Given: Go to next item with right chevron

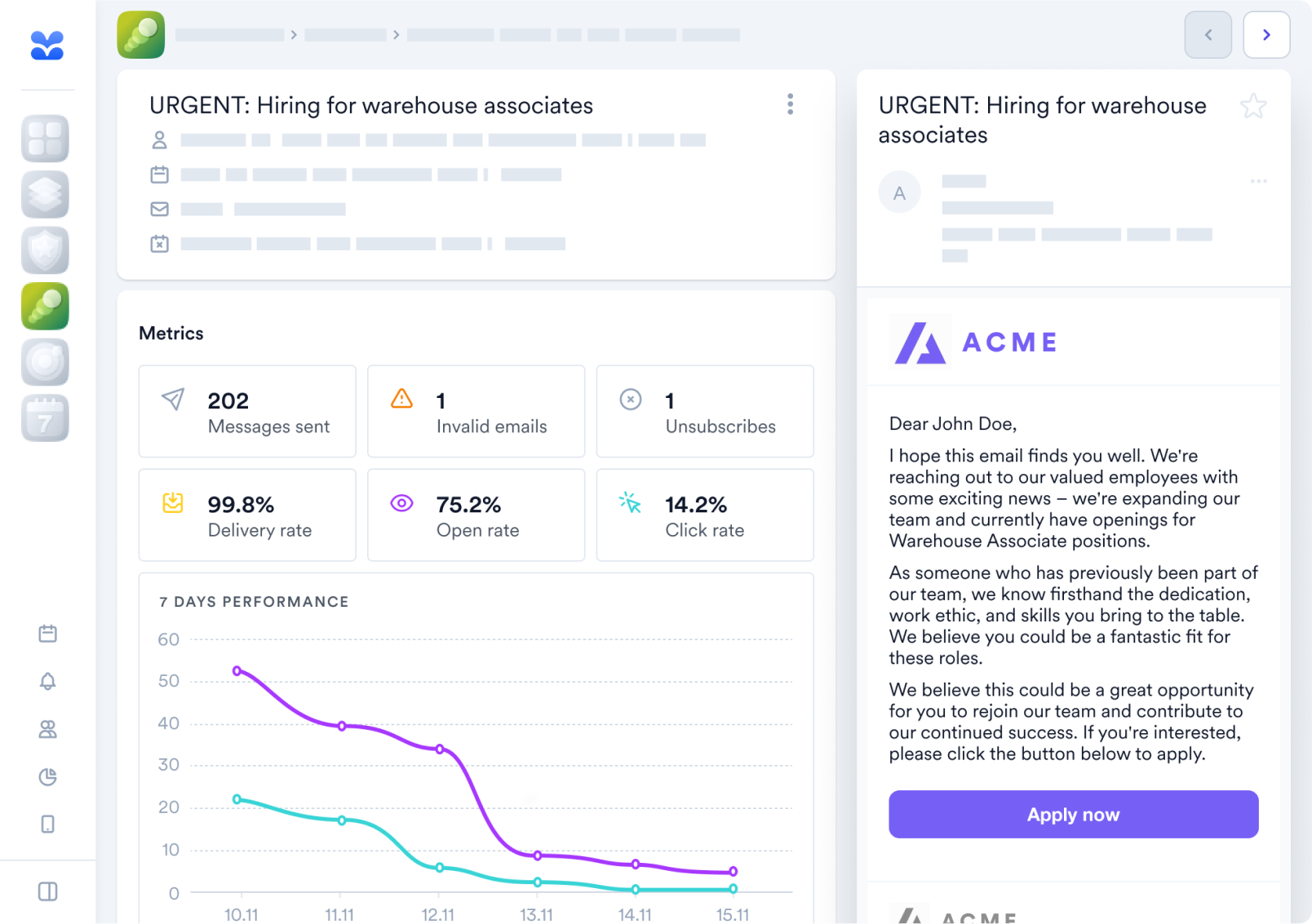Looking at the screenshot, I should (1266, 35).
